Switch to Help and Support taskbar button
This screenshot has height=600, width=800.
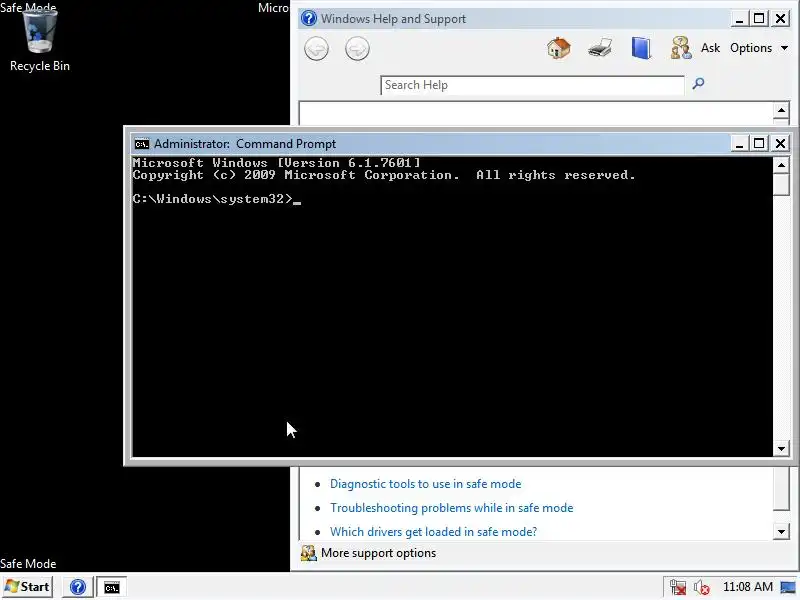[x=78, y=587]
